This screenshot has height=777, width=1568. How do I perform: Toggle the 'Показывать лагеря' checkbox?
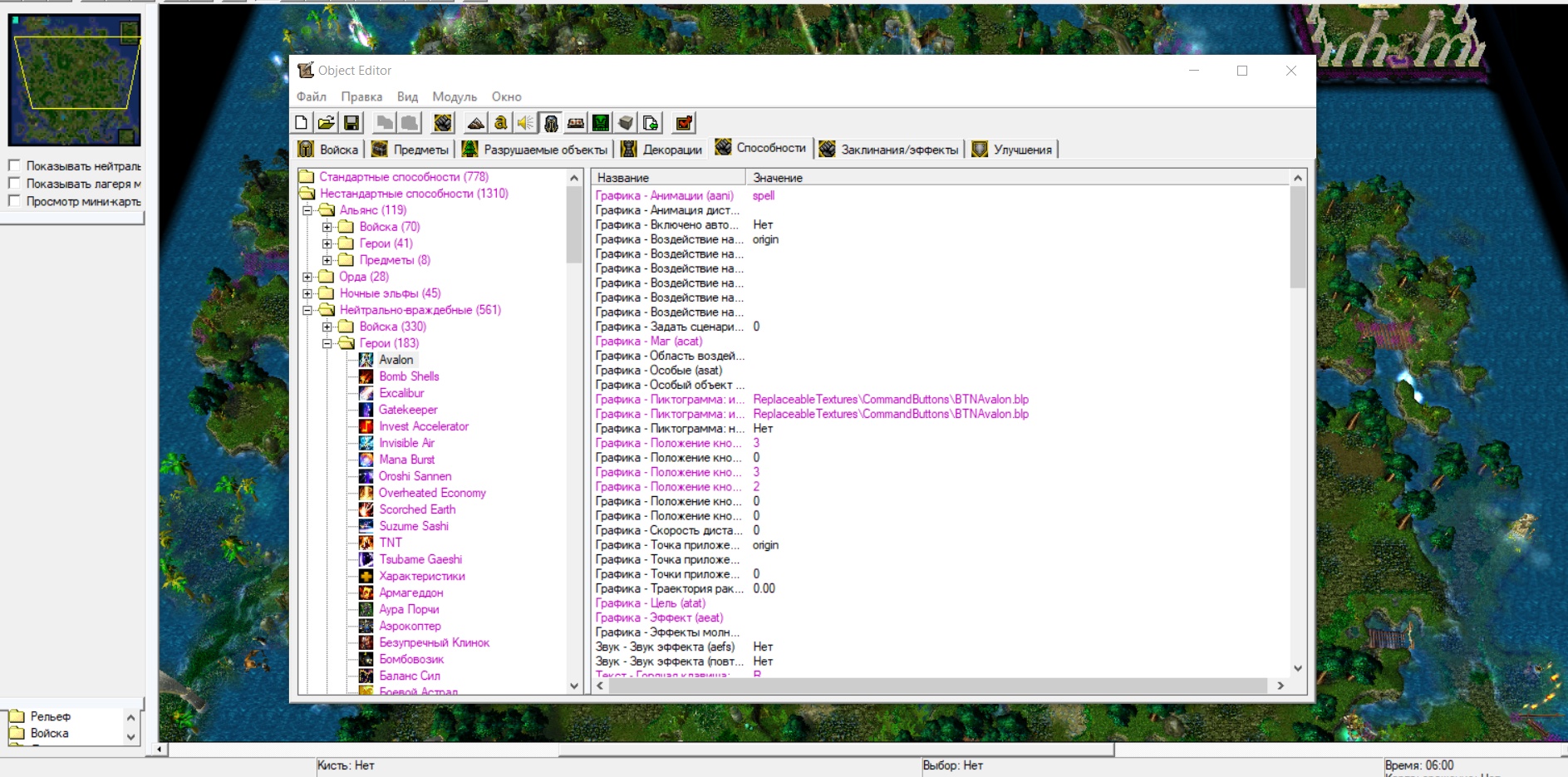coord(14,183)
